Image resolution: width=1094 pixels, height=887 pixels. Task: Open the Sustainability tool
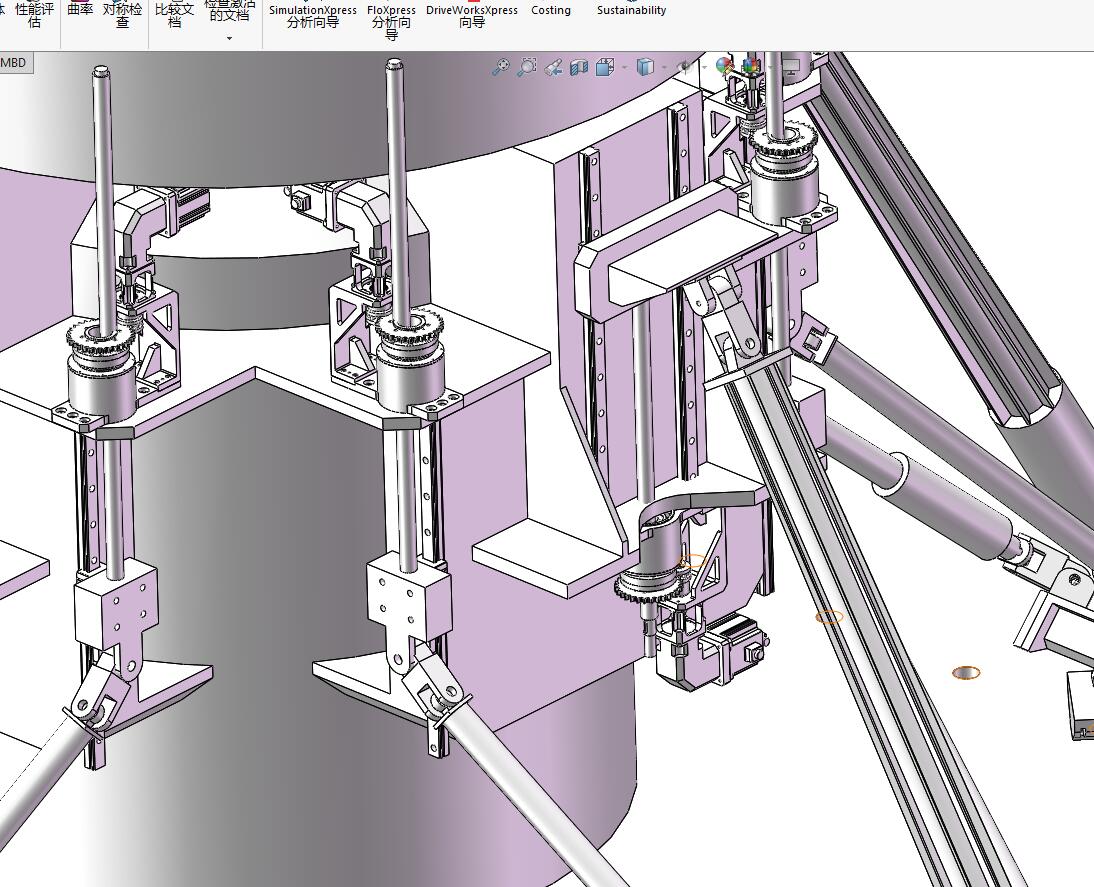tap(631, 10)
